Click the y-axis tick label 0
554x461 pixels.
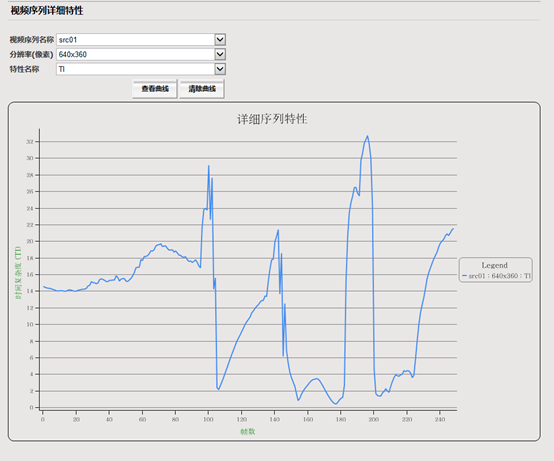(x=31, y=408)
